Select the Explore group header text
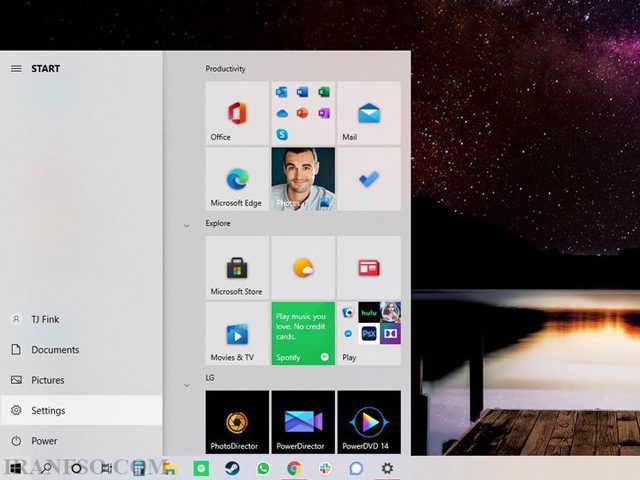 click(x=218, y=223)
